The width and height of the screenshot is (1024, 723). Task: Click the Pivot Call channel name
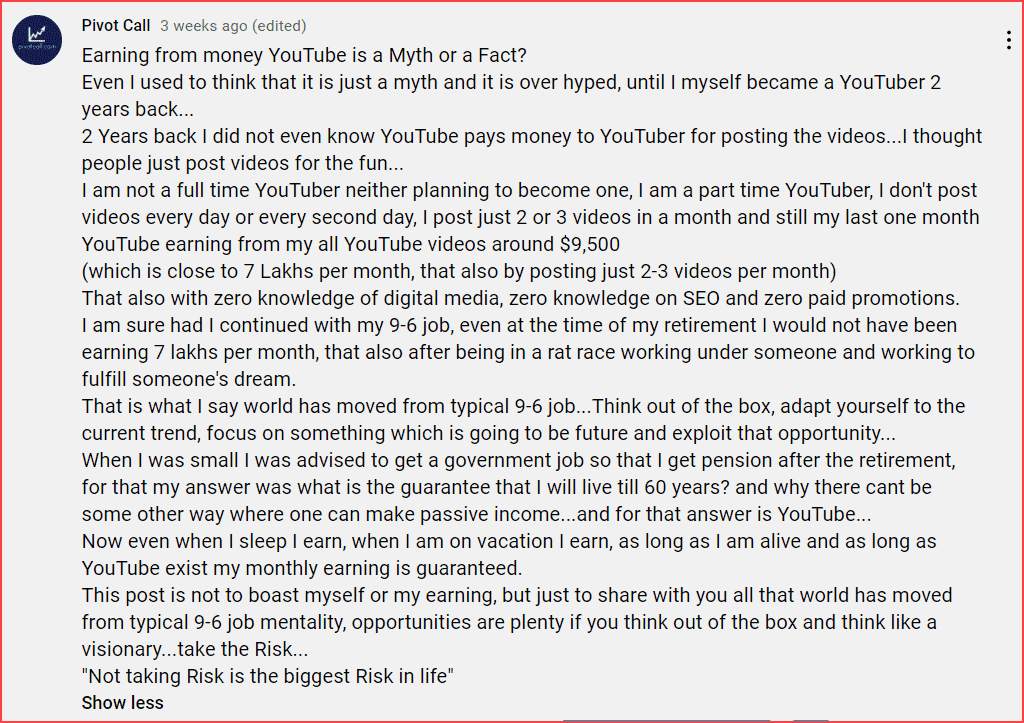tap(116, 26)
